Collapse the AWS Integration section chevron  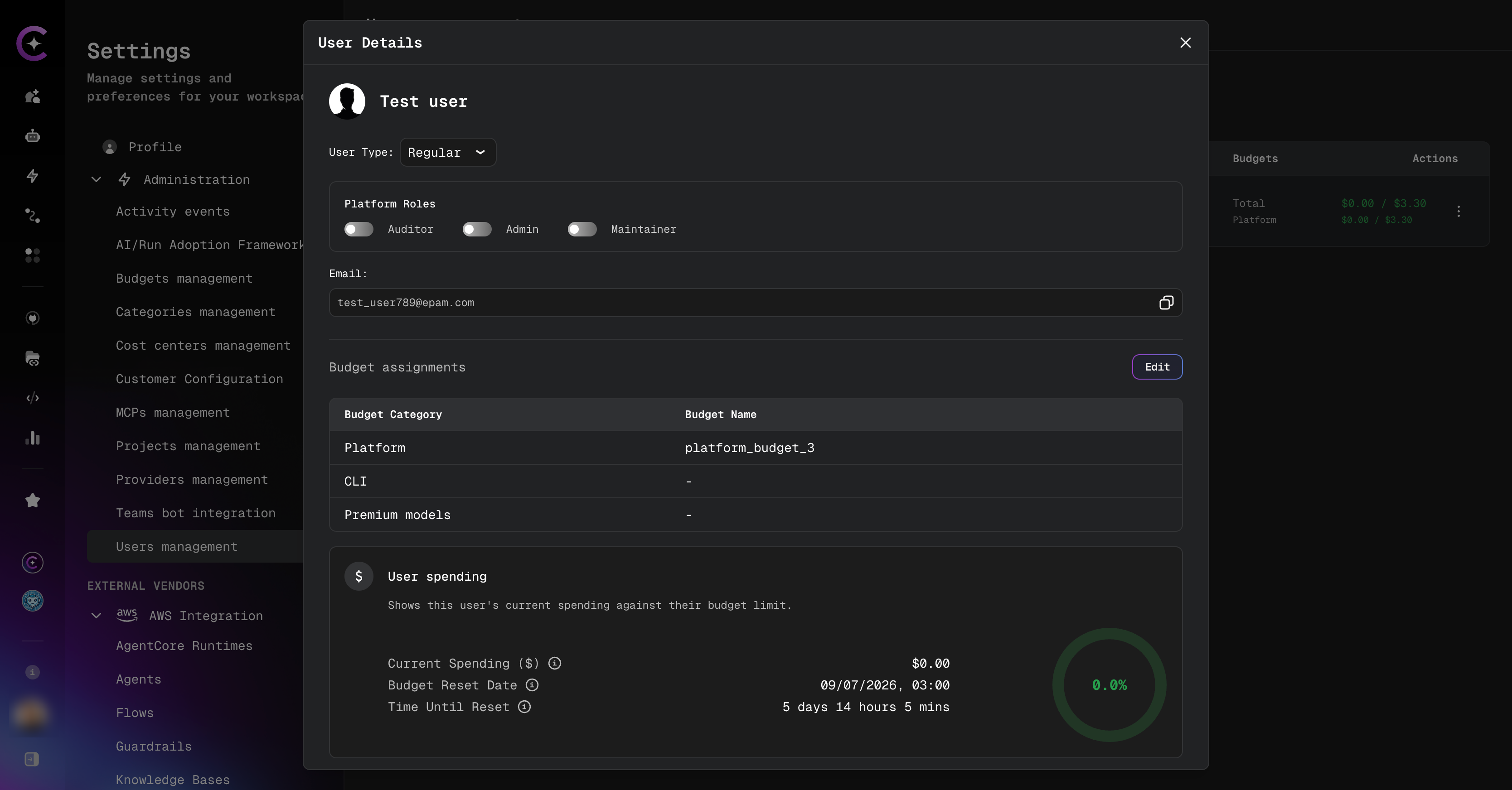[96, 615]
